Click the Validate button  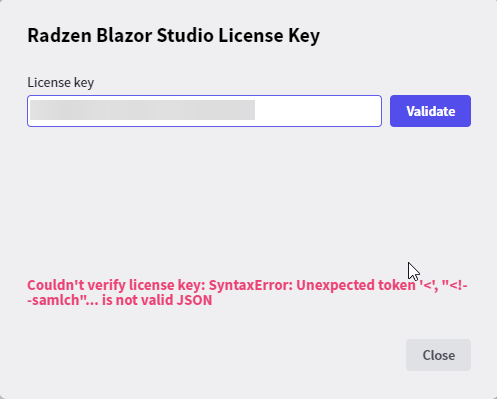coord(430,111)
